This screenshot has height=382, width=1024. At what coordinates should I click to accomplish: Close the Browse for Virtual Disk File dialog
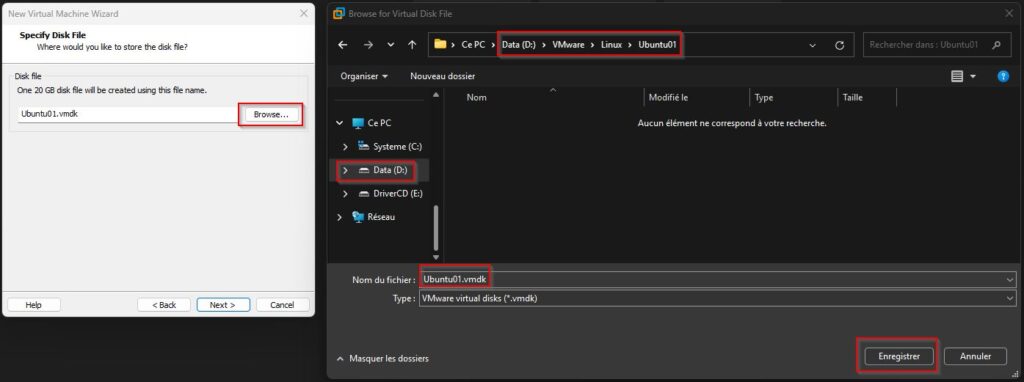point(1009,13)
